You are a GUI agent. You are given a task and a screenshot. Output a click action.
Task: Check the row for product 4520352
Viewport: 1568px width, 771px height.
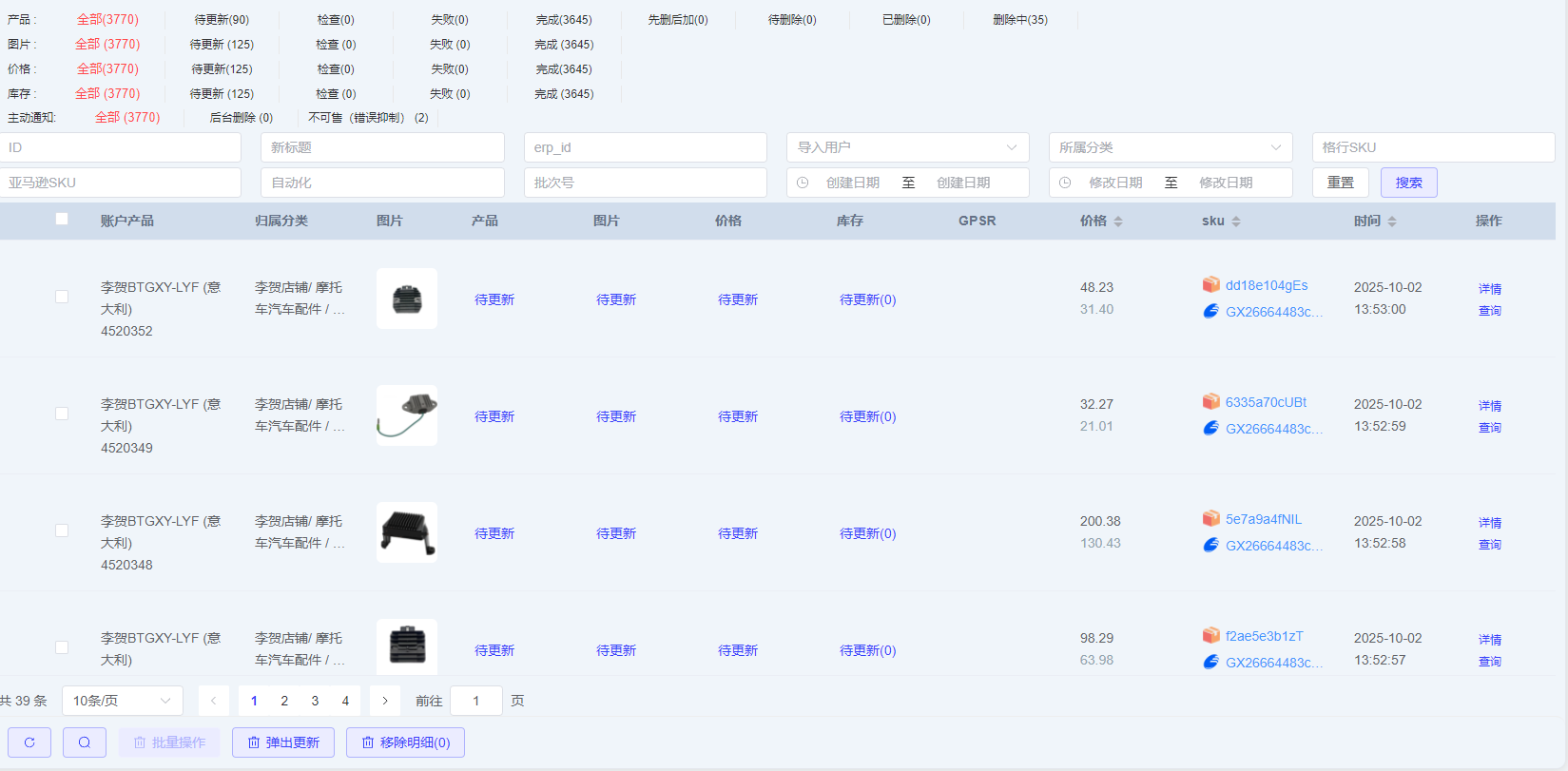pos(62,297)
